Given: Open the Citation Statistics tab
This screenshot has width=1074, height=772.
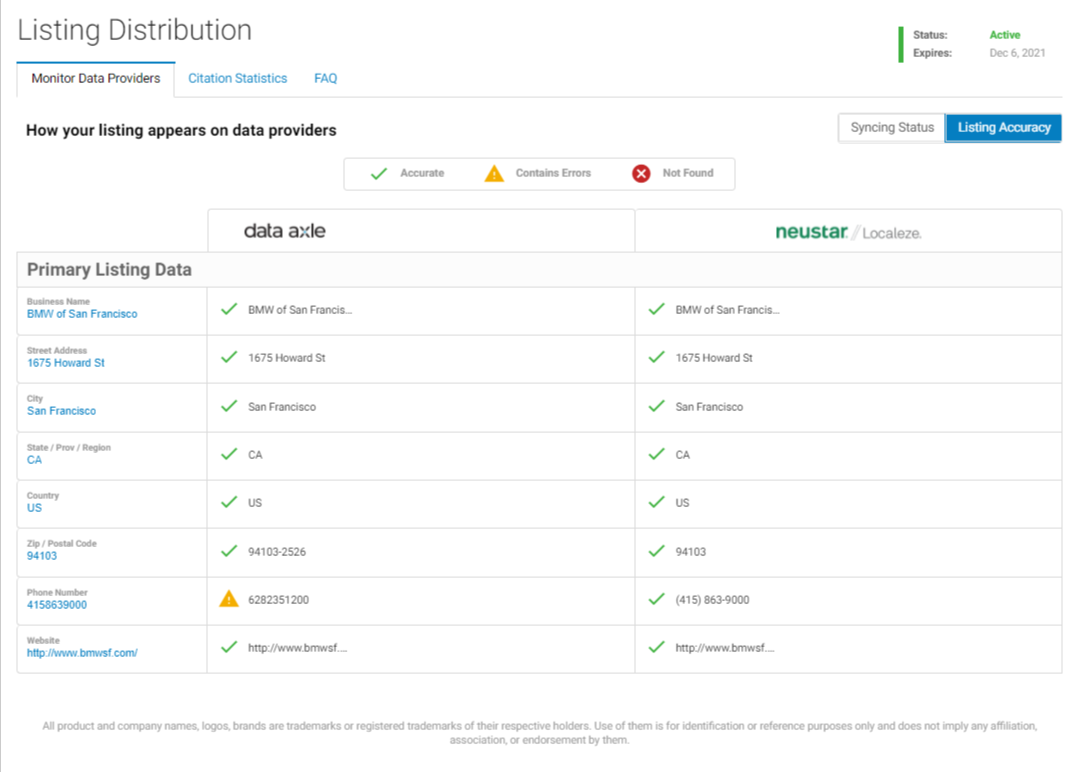Looking at the screenshot, I should [x=237, y=78].
